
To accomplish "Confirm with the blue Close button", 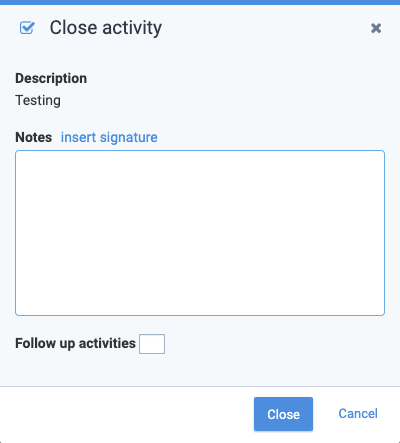I will (283, 414).
